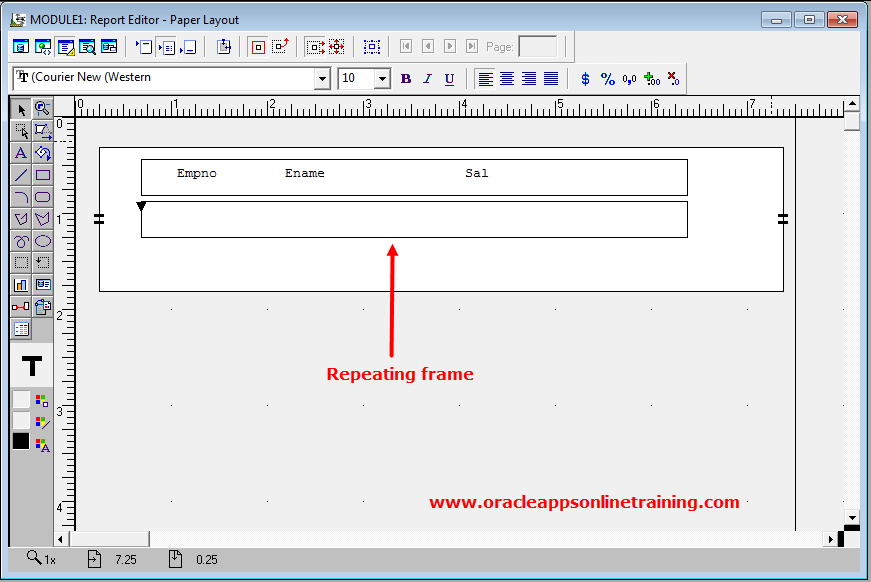Click the Chart (graph) tool icon
The width and height of the screenshot is (871, 582).
pos(21,285)
